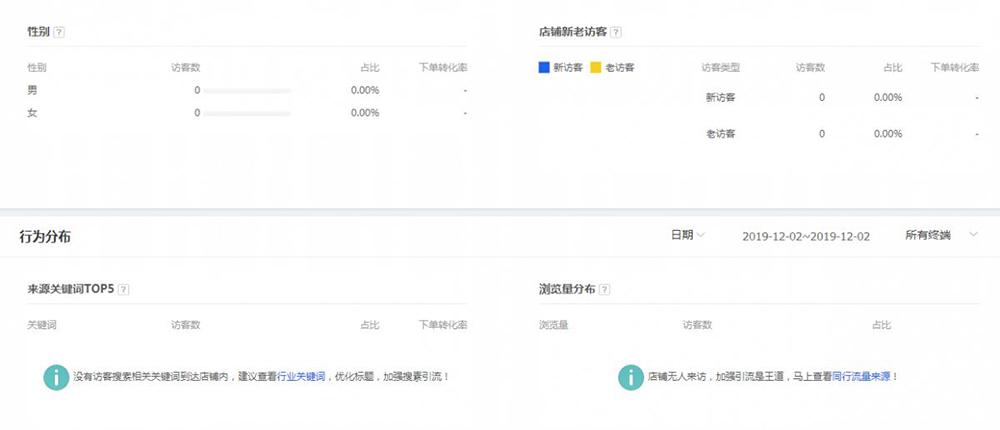
Task: Click the blue 新访客 legend swatch
Action: click(544, 68)
